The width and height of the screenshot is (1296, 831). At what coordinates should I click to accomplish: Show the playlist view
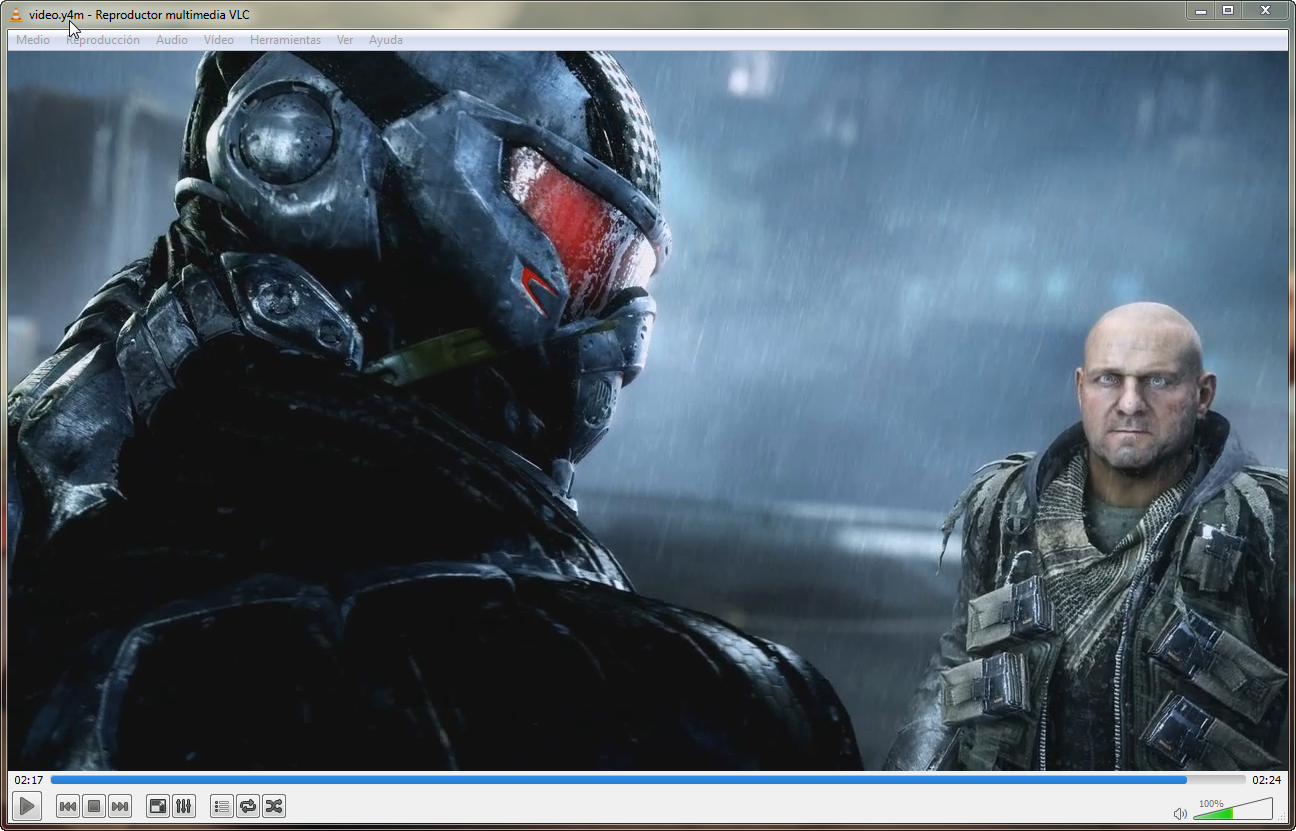[x=222, y=806]
